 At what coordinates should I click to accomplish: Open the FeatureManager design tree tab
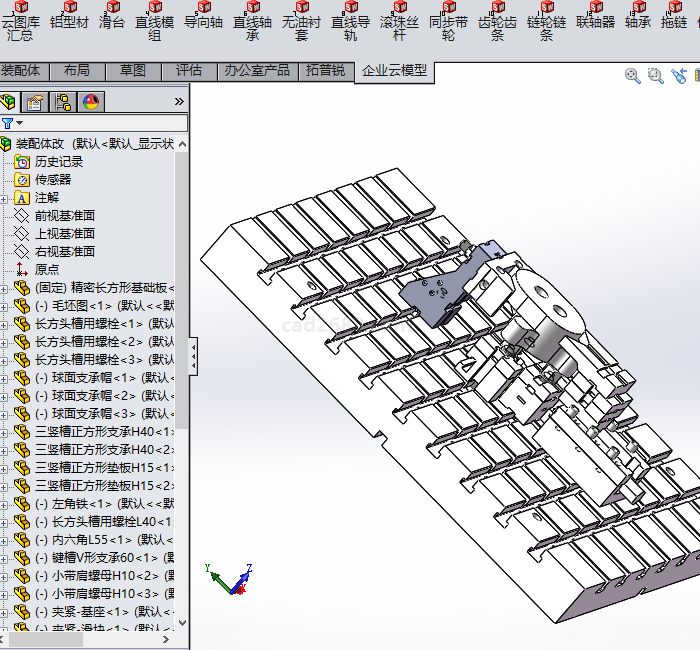(x=10, y=101)
